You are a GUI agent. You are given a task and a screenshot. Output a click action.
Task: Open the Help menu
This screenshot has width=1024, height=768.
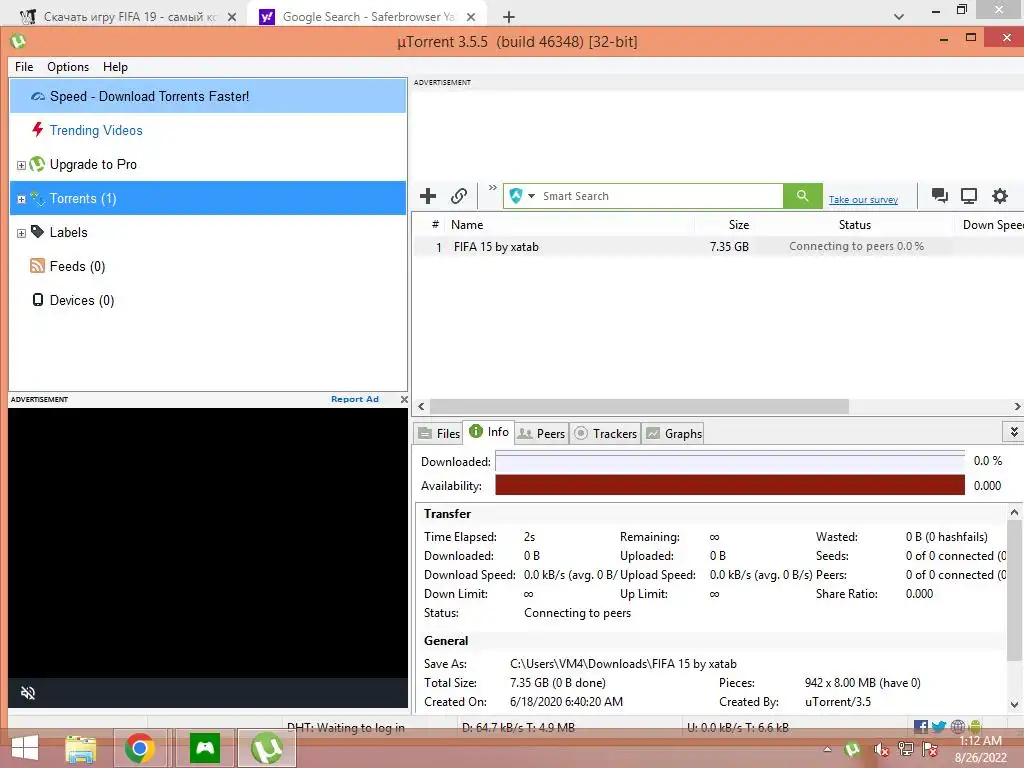[x=115, y=67]
